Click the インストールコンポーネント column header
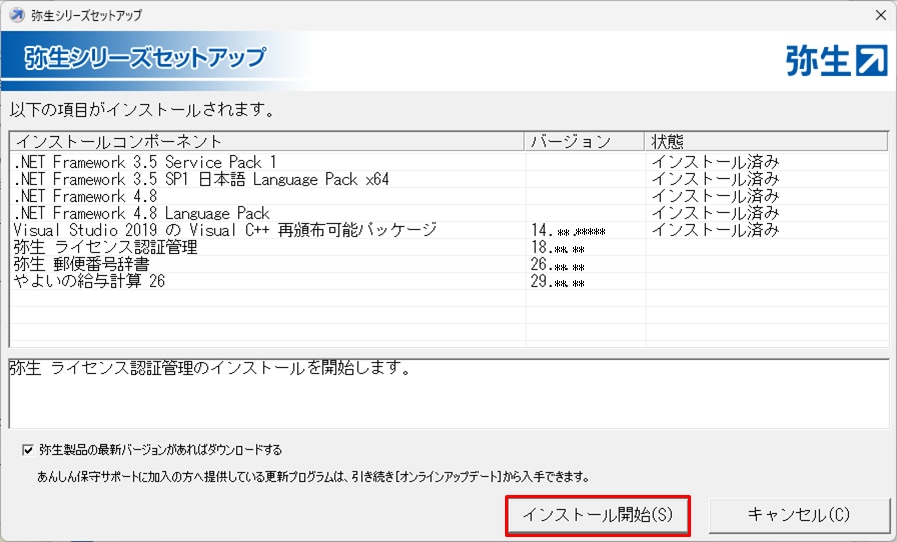The height and width of the screenshot is (542, 897). click(119, 141)
